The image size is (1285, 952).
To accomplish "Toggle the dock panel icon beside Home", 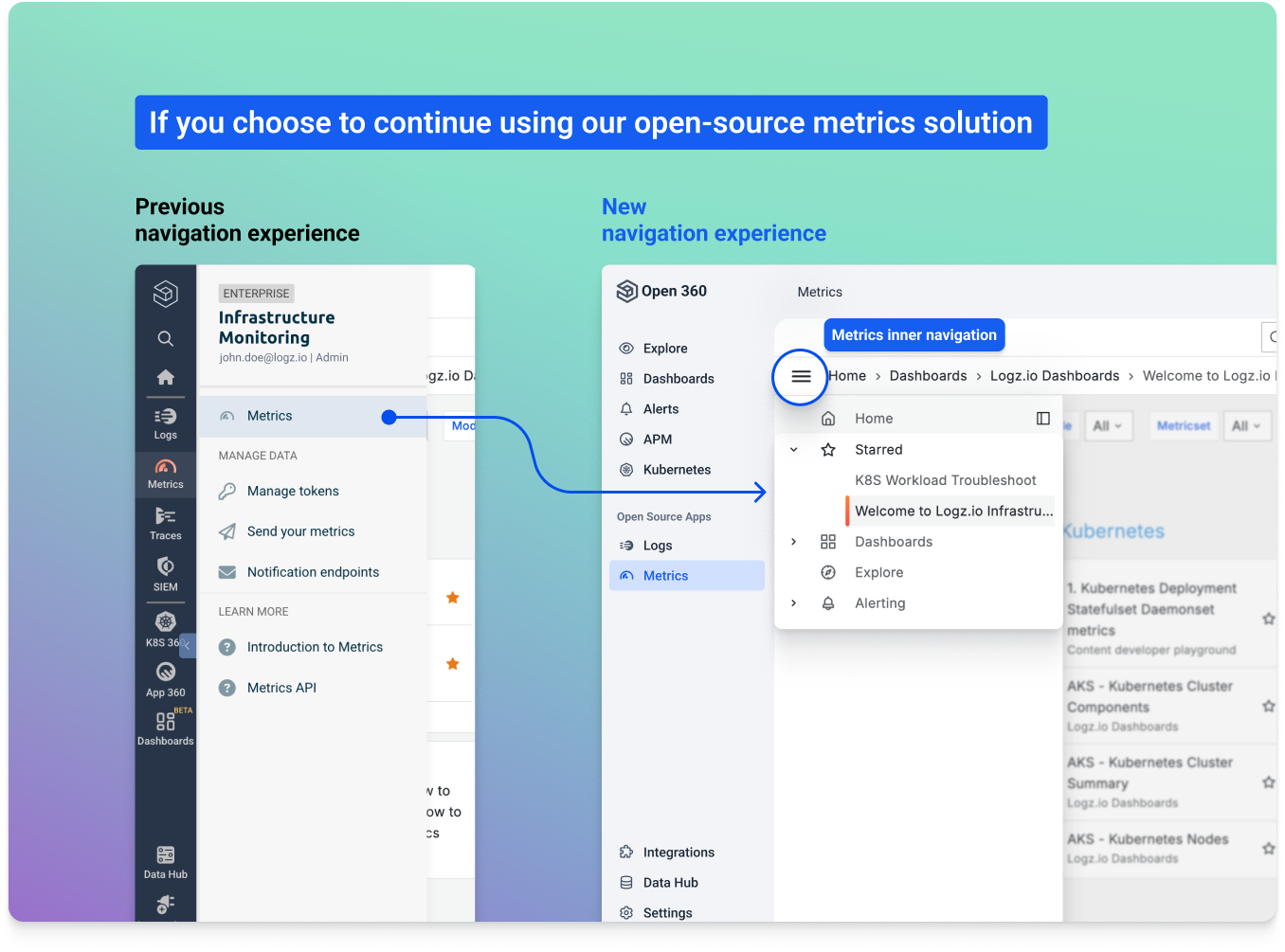I will pos(1042,419).
